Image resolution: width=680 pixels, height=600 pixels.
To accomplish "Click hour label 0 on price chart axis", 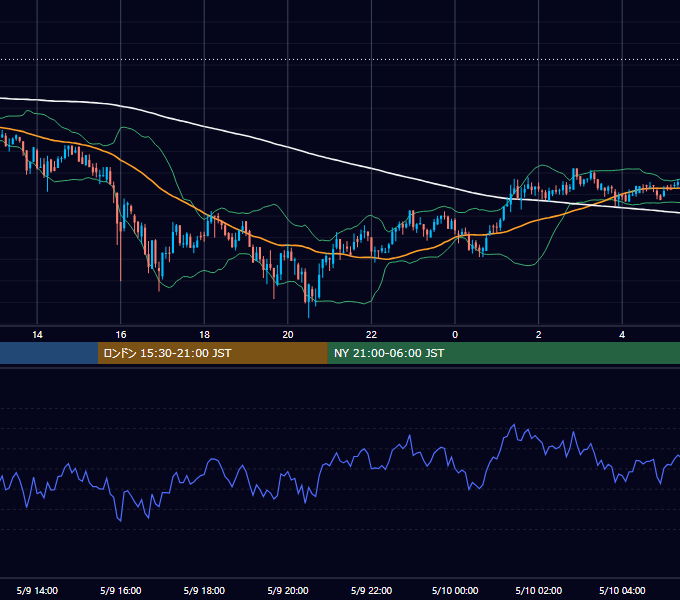I will coord(455,335).
